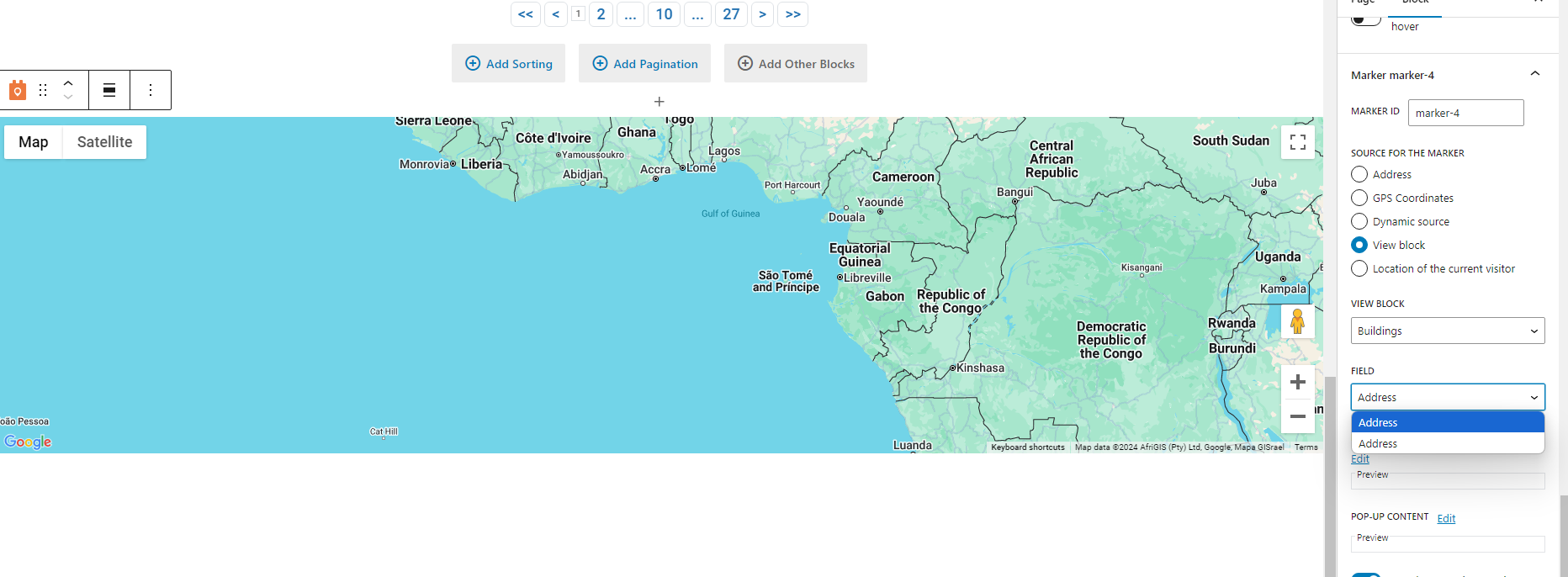Image resolution: width=1568 pixels, height=577 pixels.
Task: Select Location of the current visitor
Action: pyautogui.click(x=1359, y=268)
